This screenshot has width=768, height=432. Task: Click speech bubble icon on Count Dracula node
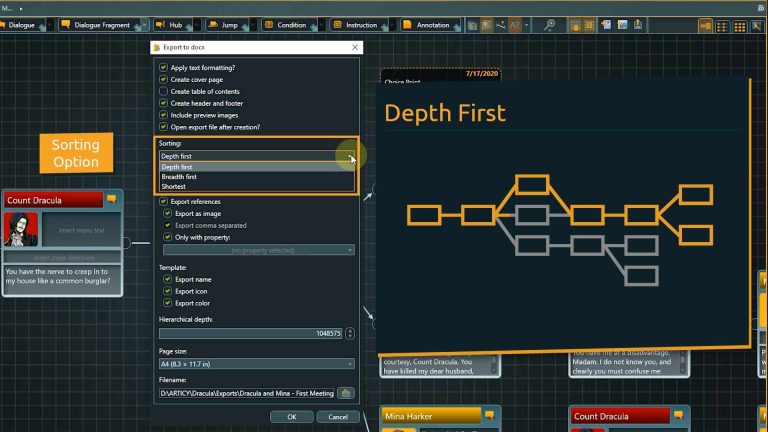pos(112,199)
